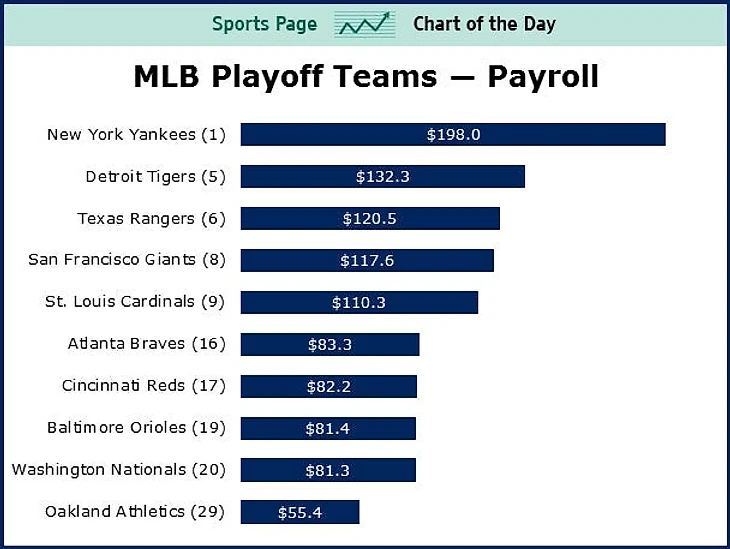Click the New York Yankees (1) label
Screen dimensions: 730x549
coord(136,135)
